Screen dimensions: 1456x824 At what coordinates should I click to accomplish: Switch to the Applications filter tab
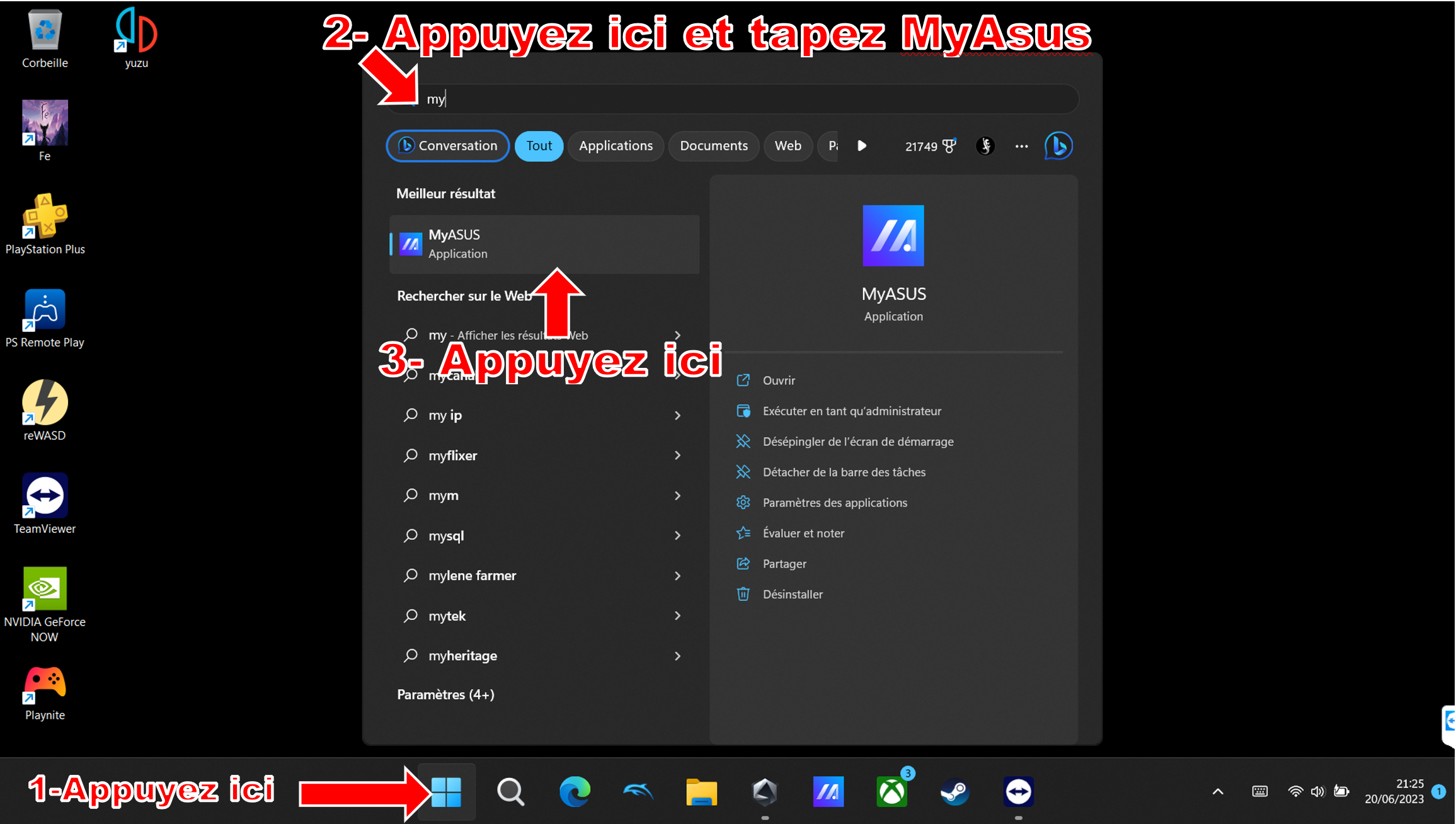616,146
